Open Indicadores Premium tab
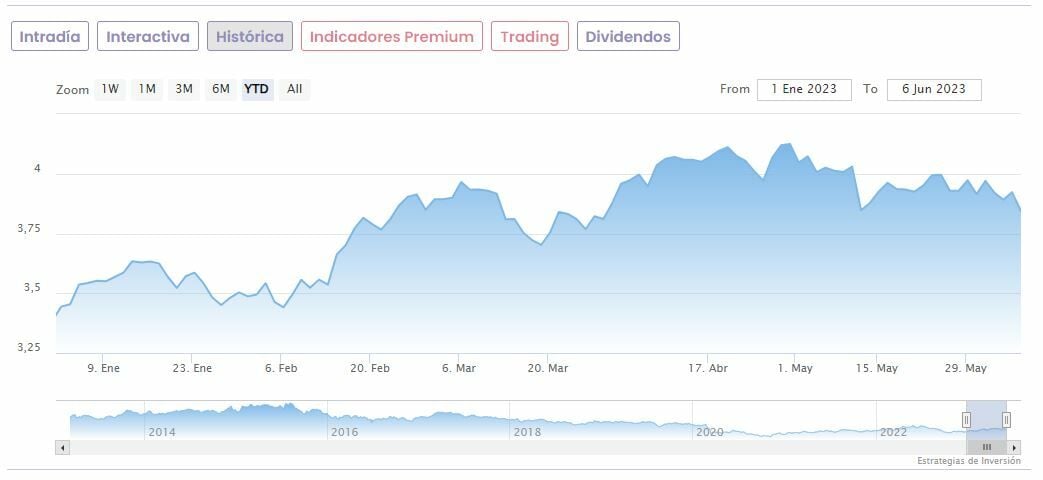Image resolution: width=1043 pixels, height=480 pixels. pos(391,37)
